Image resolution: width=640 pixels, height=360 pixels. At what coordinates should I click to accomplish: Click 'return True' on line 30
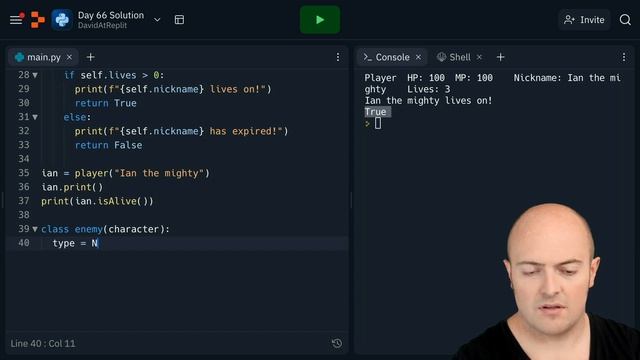point(105,103)
